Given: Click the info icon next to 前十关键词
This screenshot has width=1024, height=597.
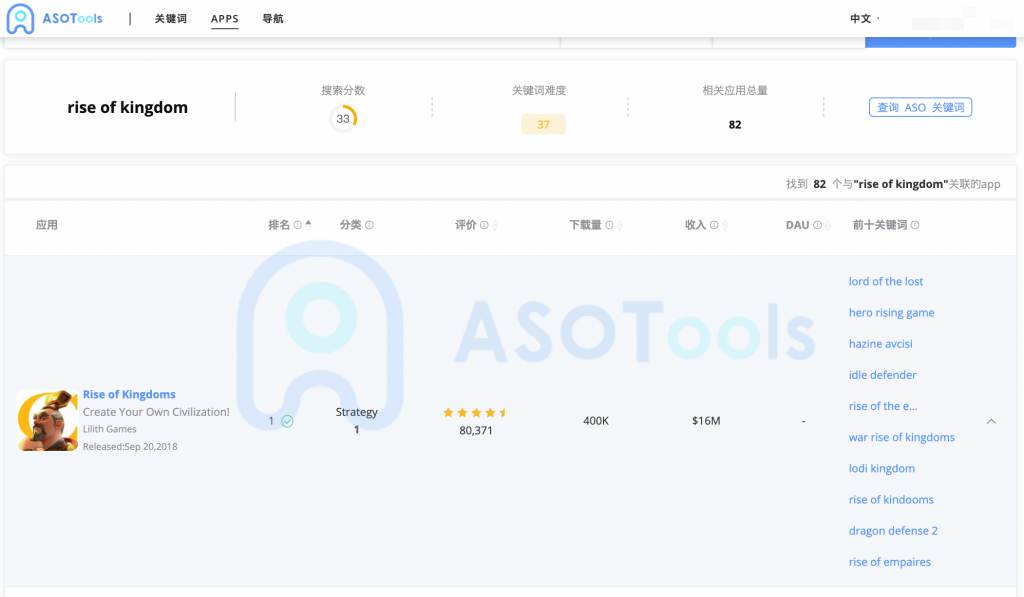Looking at the screenshot, I should (x=915, y=225).
